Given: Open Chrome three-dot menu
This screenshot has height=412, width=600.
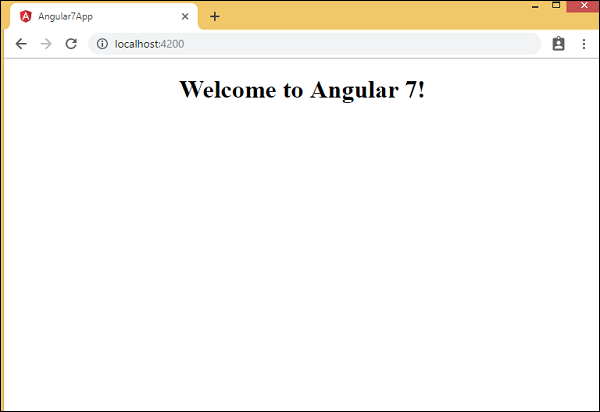Looking at the screenshot, I should (x=584, y=44).
